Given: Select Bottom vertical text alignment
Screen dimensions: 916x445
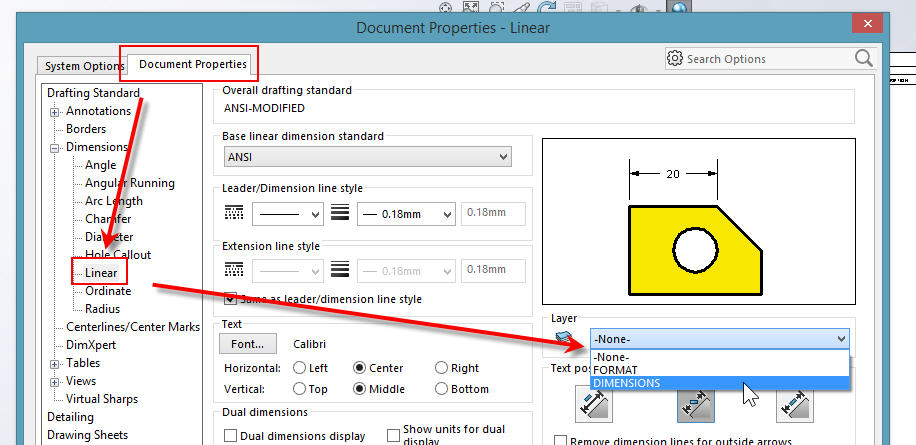Looking at the screenshot, I should 442,388.
